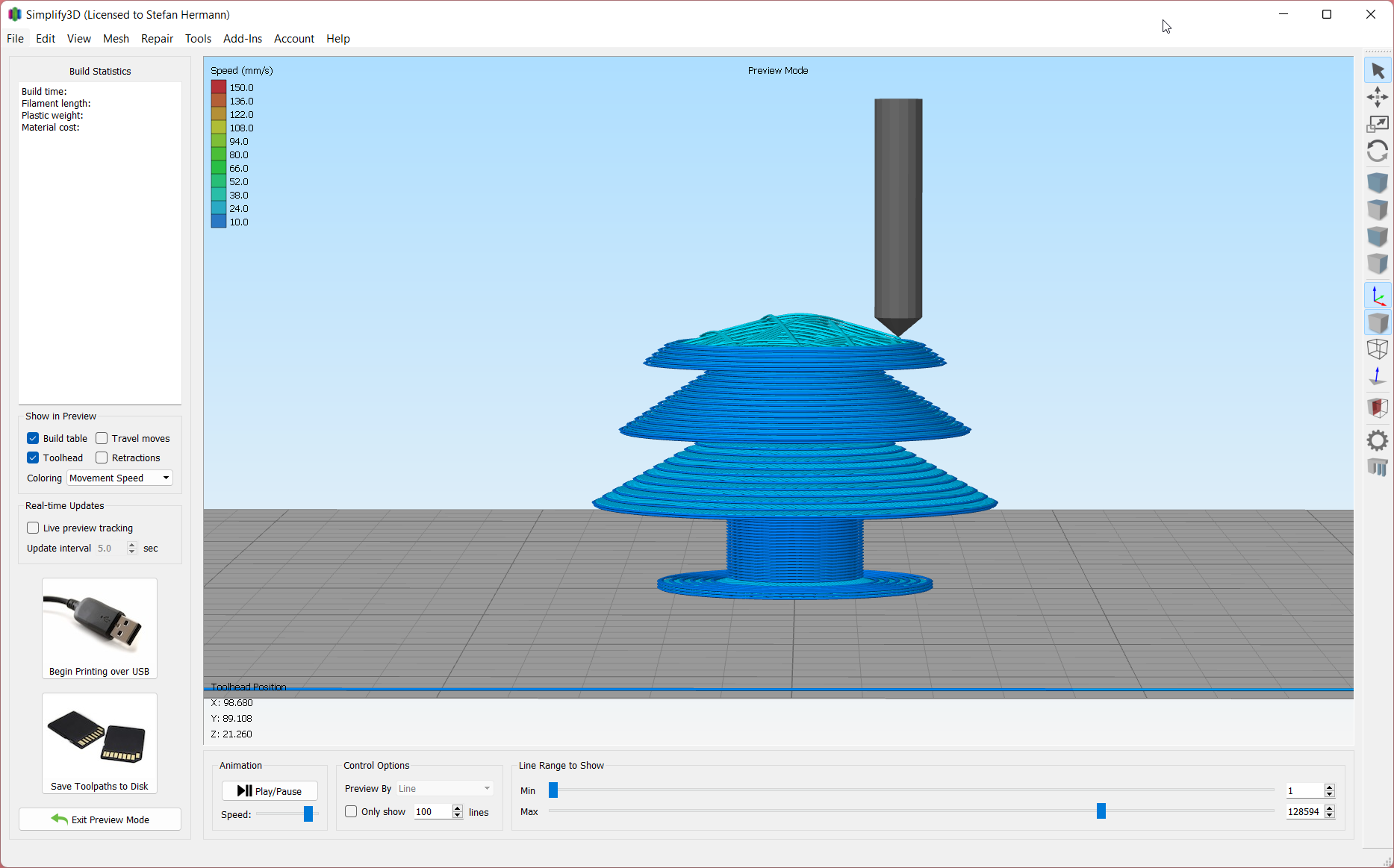Disable the Toolhead preview checkbox
Image resolution: width=1394 pixels, height=868 pixels.
33,458
